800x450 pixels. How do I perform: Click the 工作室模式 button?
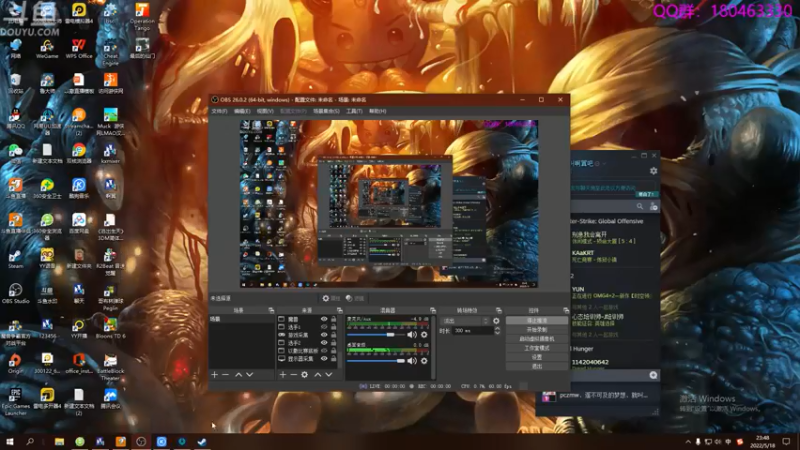537,348
